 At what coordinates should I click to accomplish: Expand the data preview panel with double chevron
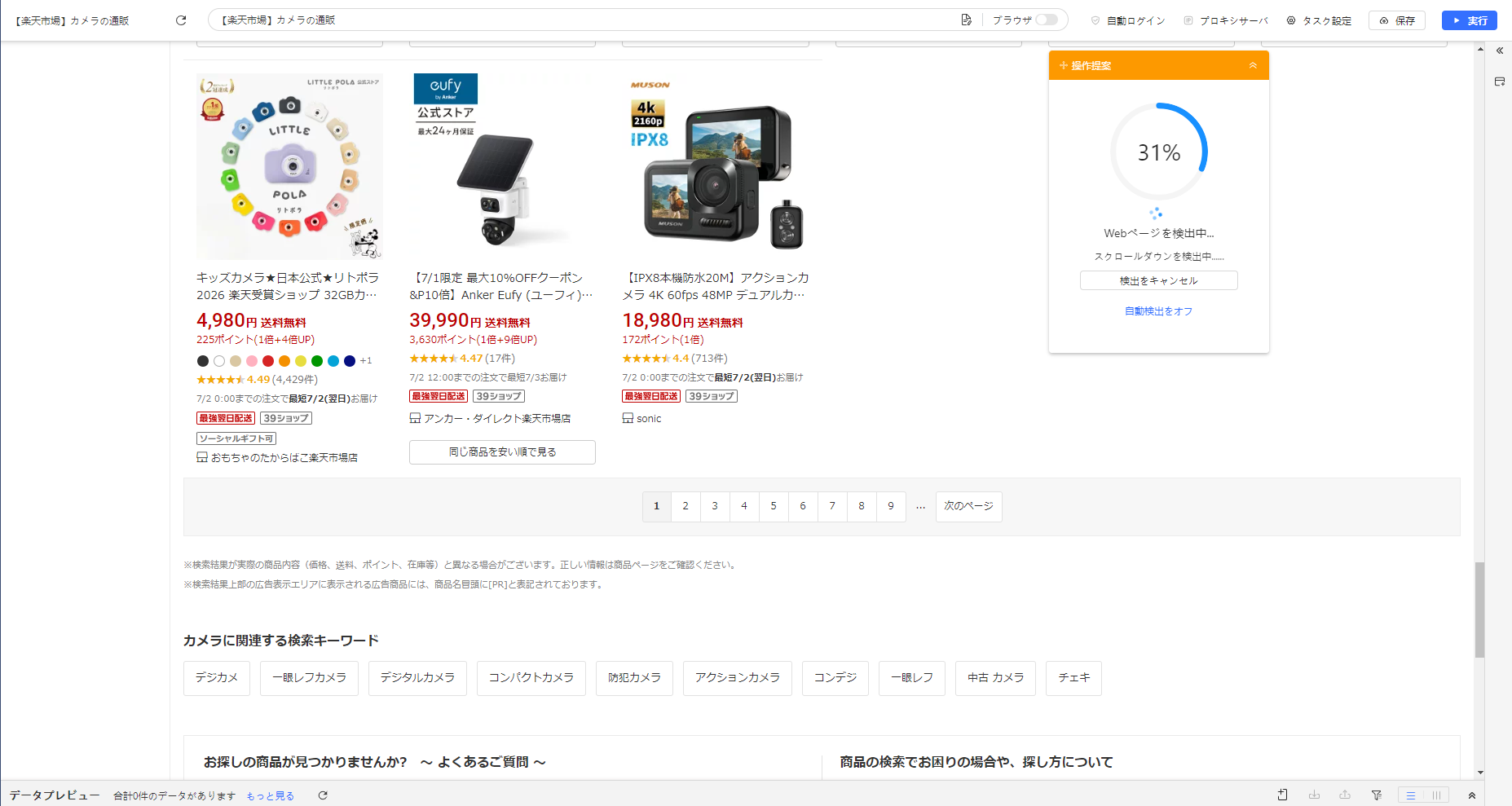coord(1472,795)
